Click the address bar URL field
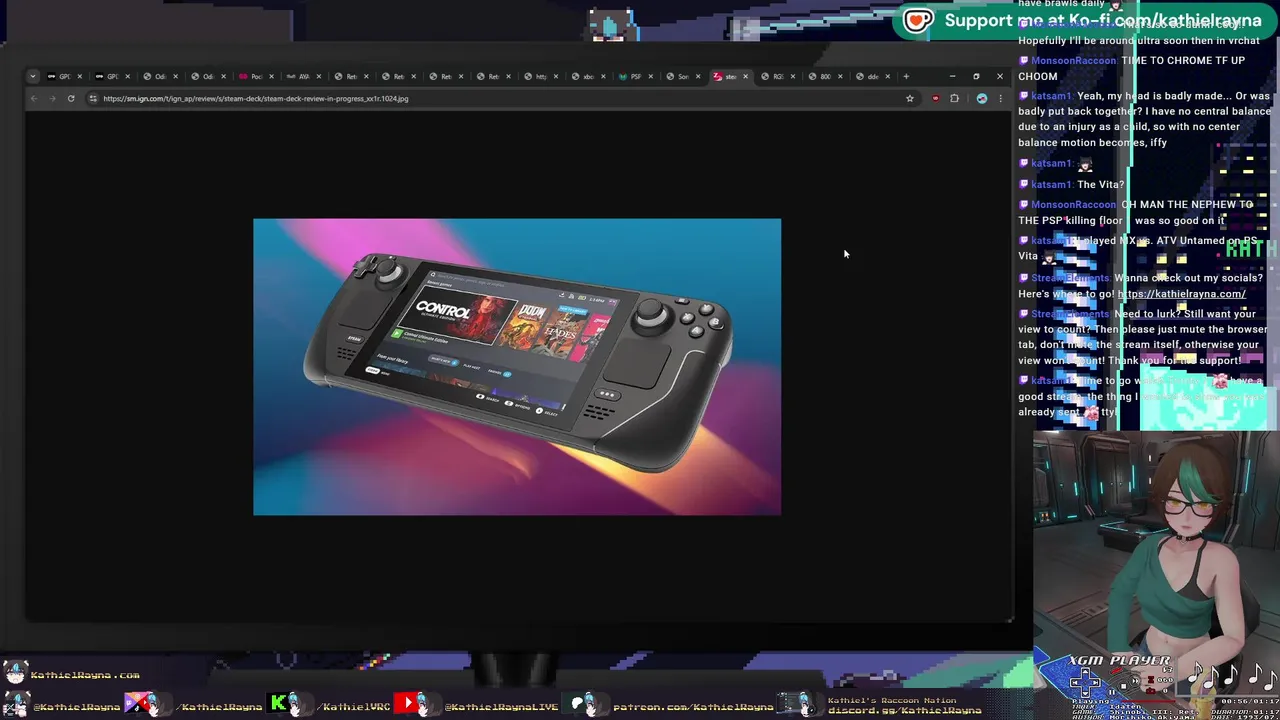1280x720 pixels. pos(500,98)
